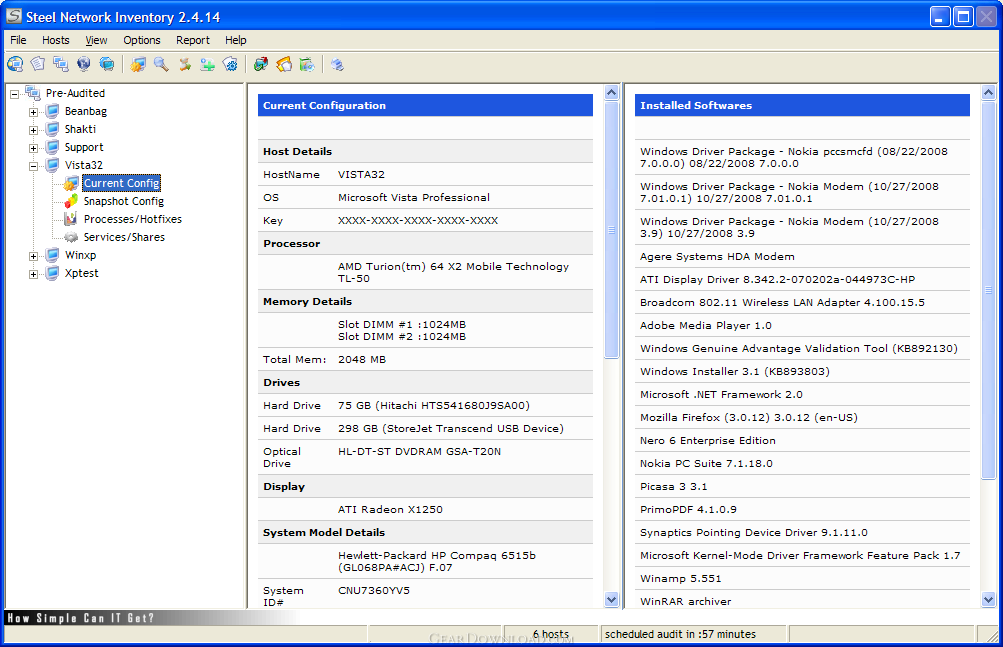Click the magnifying glass search icon
Screen dimensions: 1003x647
(161, 64)
